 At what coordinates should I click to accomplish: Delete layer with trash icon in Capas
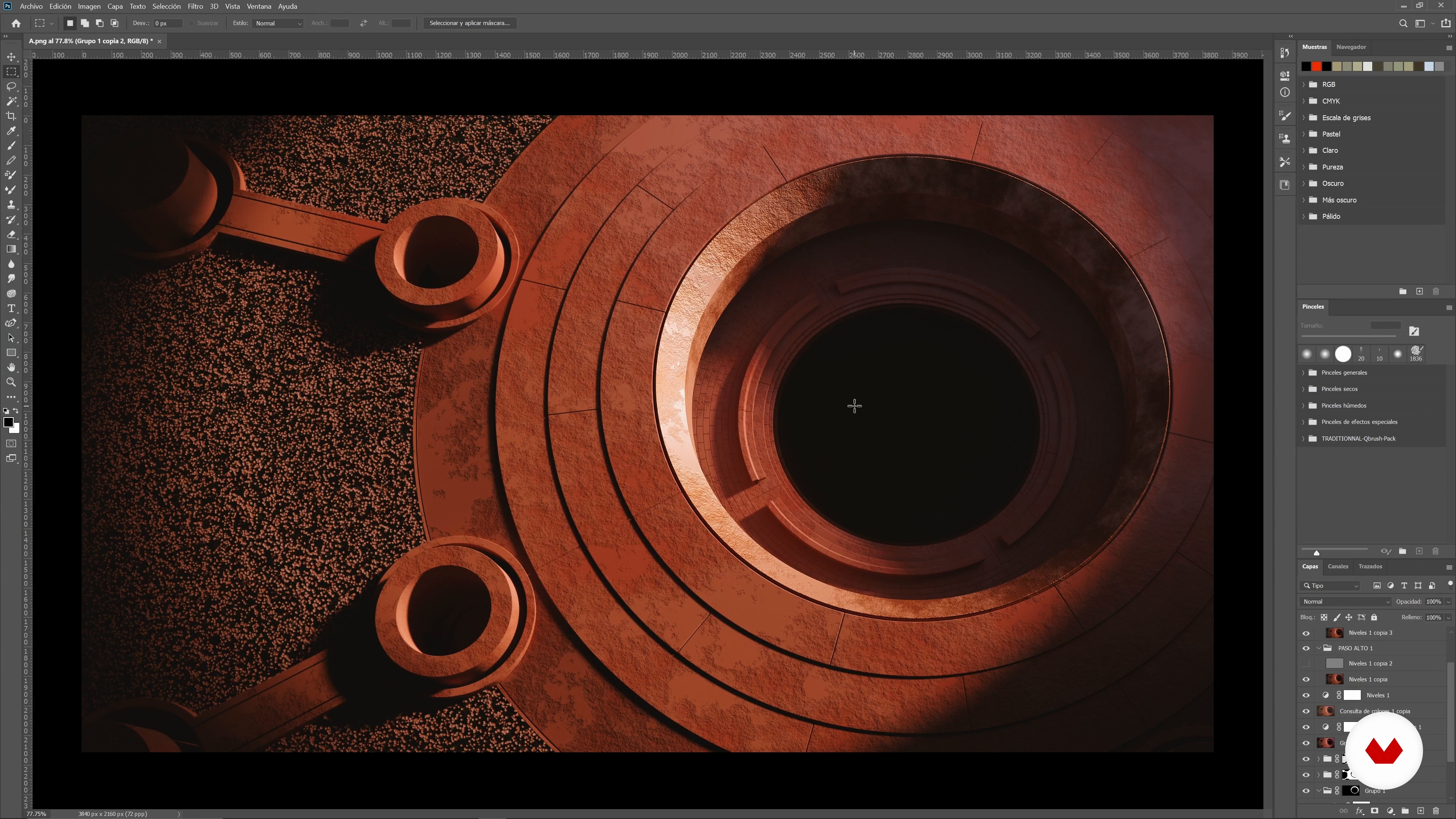1436,811
